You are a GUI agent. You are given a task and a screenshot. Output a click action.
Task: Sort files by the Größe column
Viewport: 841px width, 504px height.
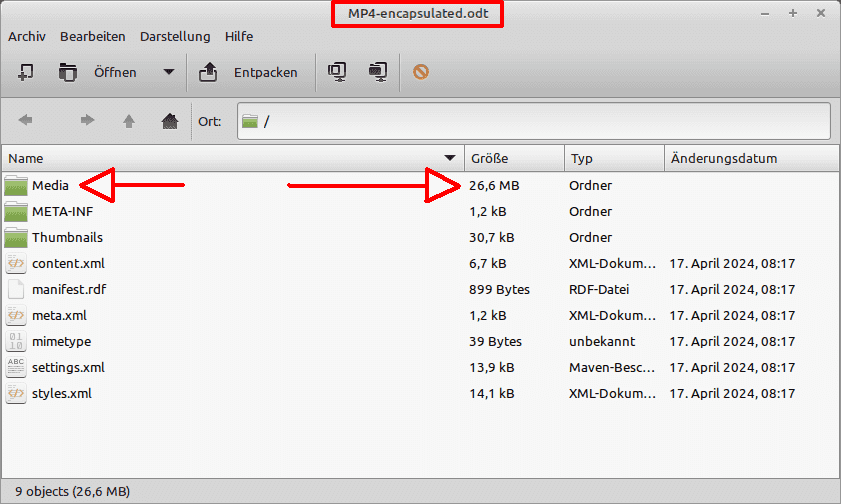[513, 158]
